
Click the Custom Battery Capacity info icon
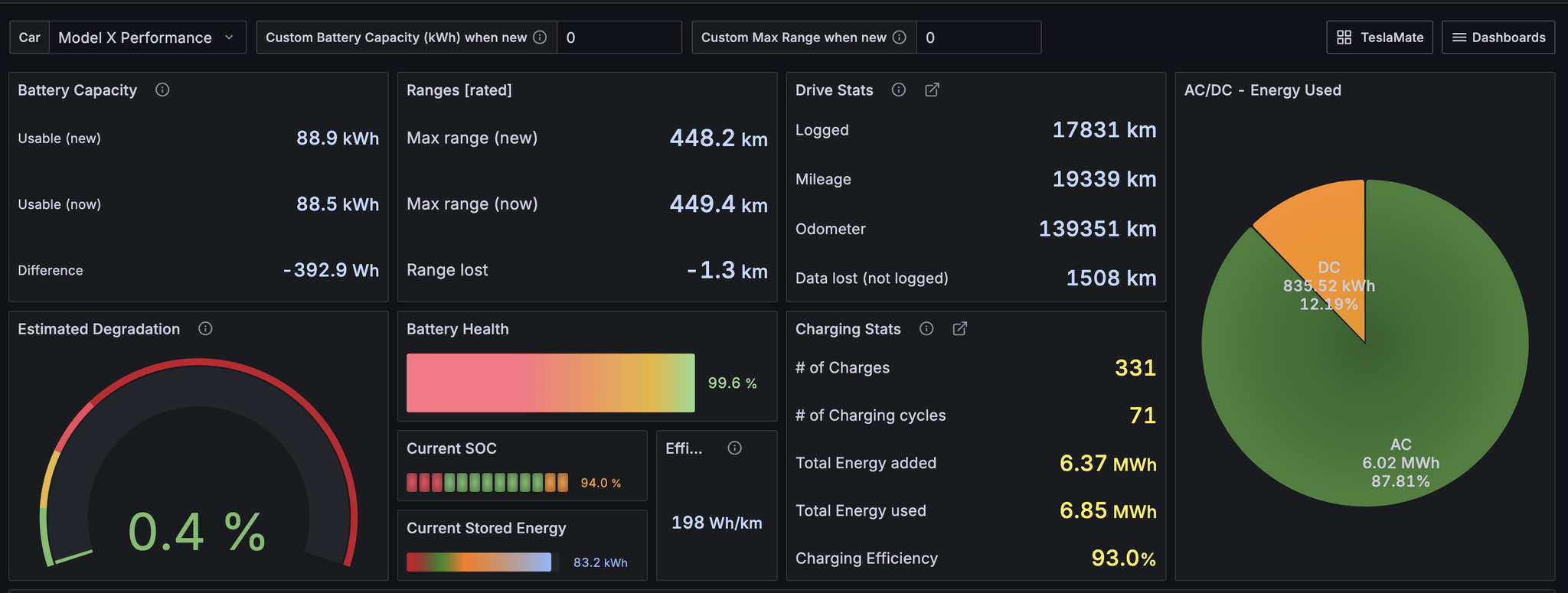(540, 37)
